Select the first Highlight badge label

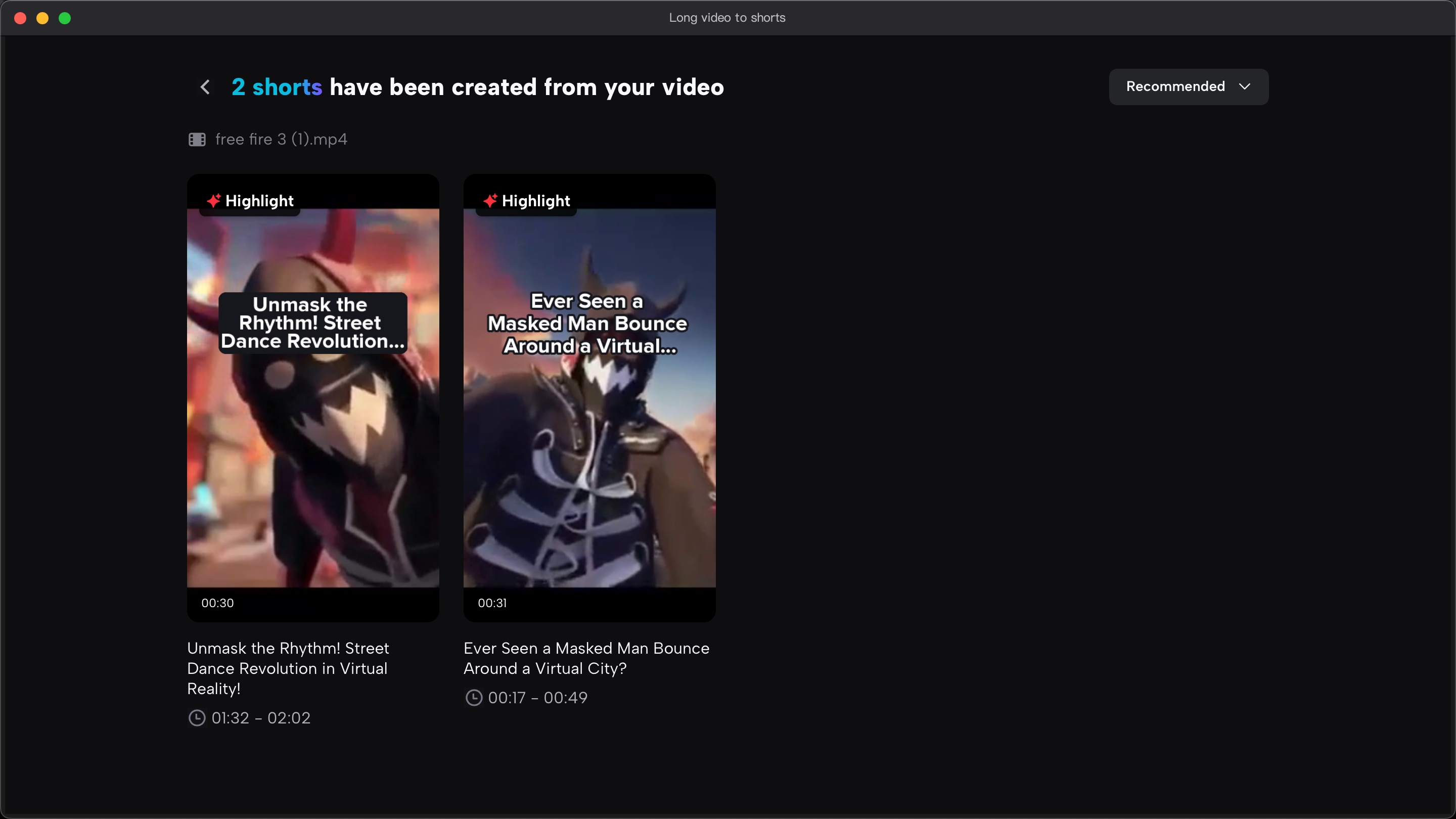pyautogui.click(x=259, y=201)
